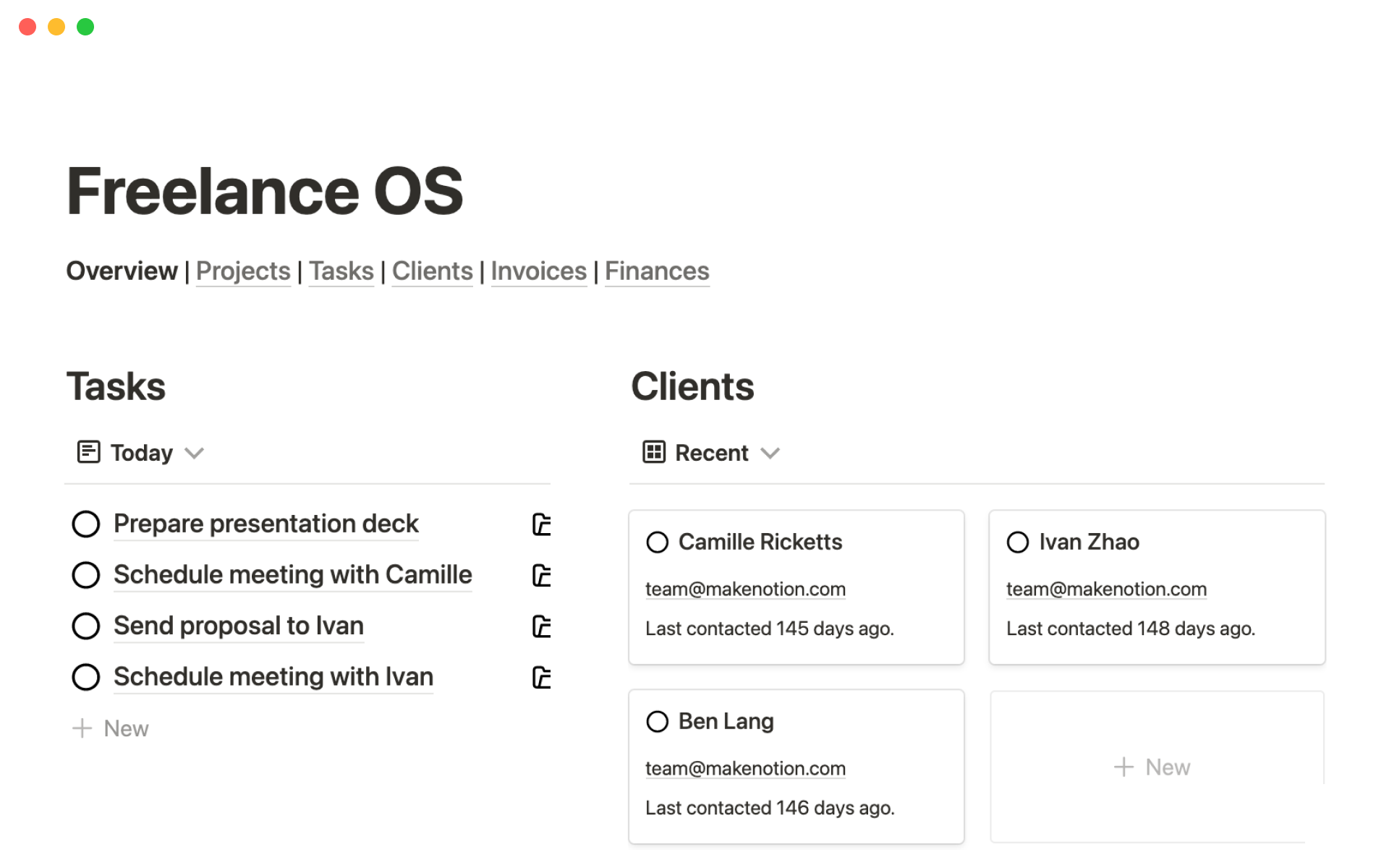Open the Ivan Zhao client card
Viewport: 1389px width, 868px height.
click(1089, 542)
